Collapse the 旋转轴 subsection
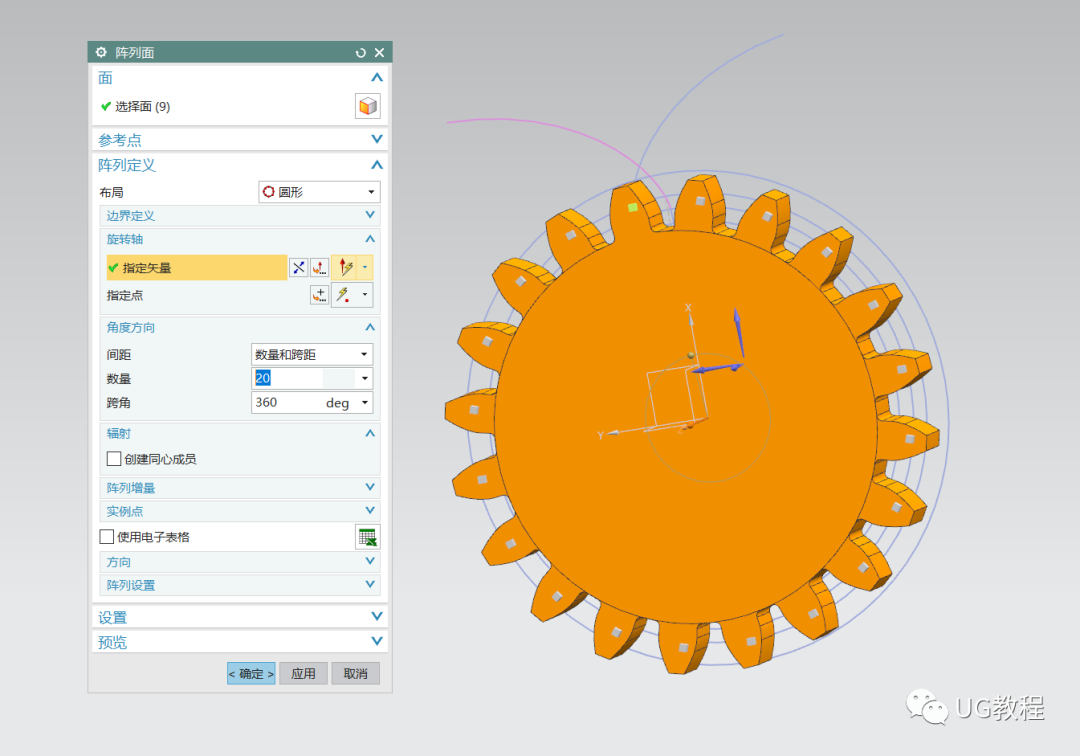Screen dimensions: 1080x756 (370, 239)
